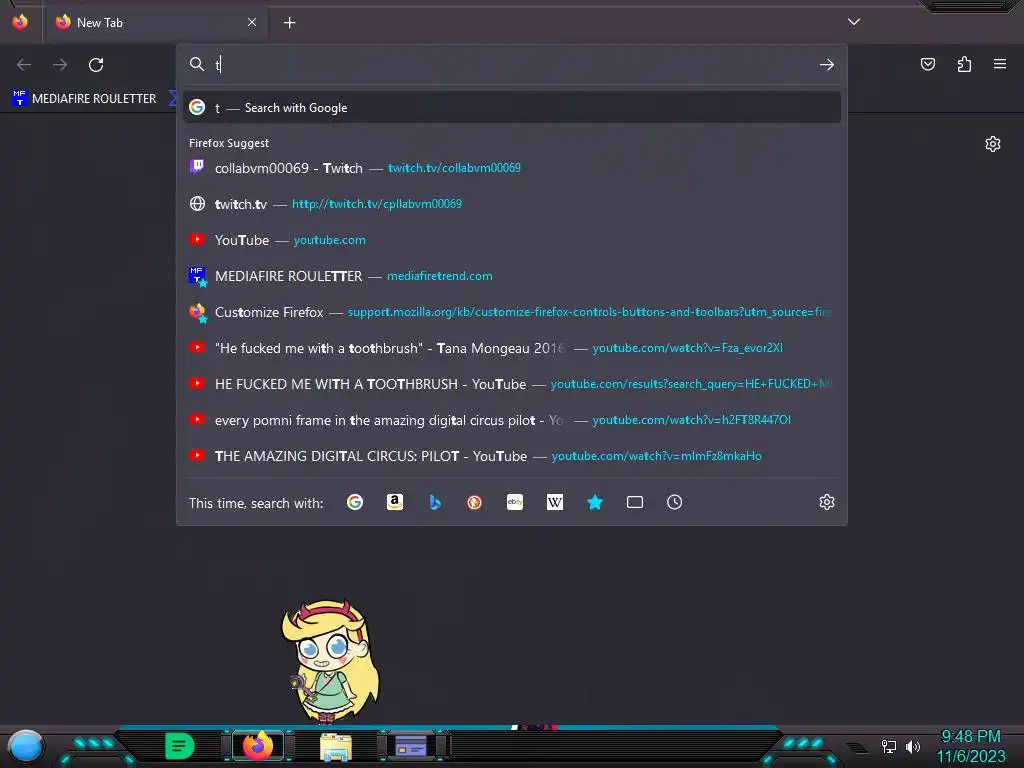Viewport: 1024px width, 768px height.
Task: Open the Start orb on taskbar
Action: (x=26, y=747)
